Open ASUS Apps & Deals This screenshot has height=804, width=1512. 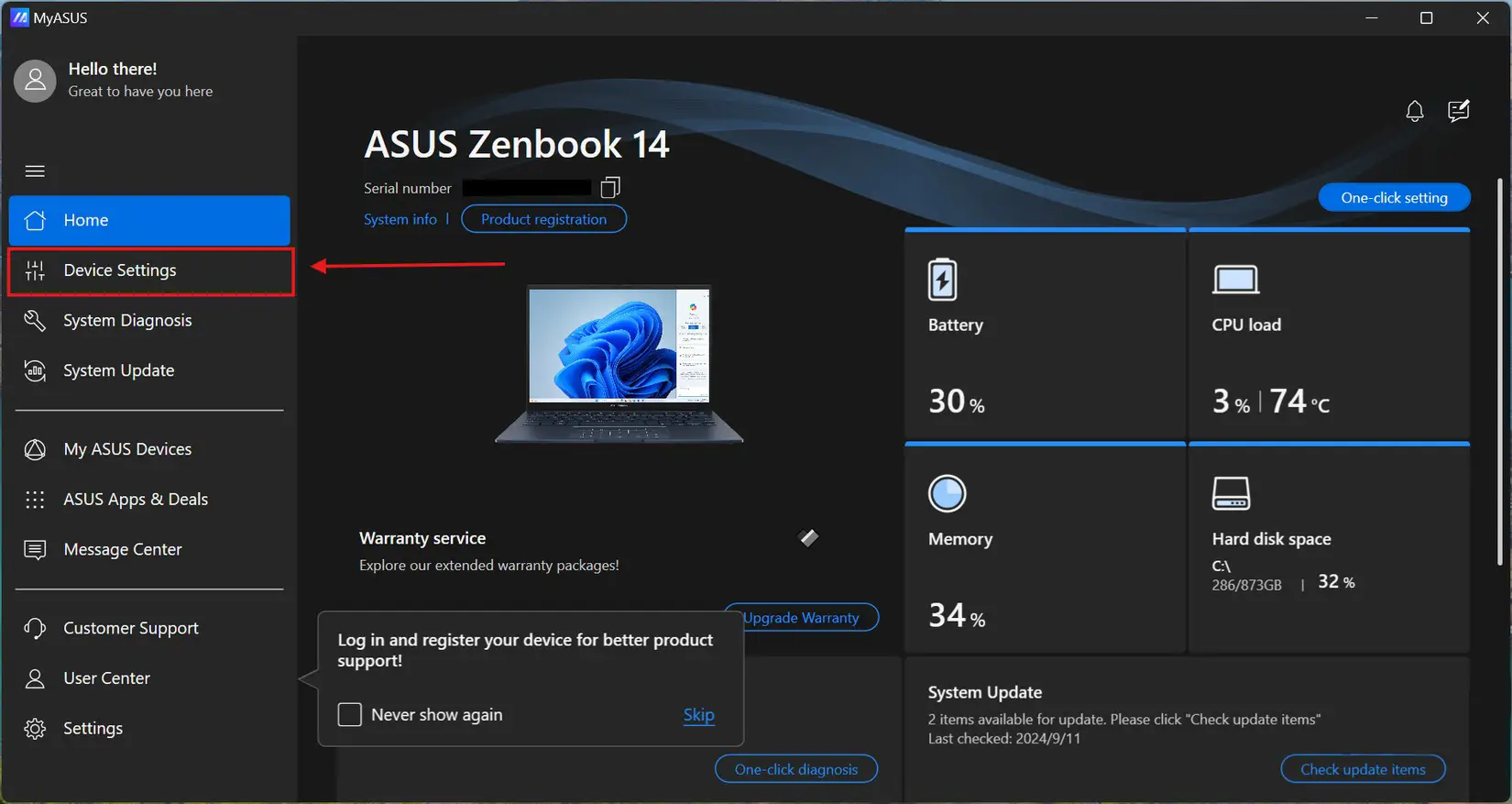point(149,500)
